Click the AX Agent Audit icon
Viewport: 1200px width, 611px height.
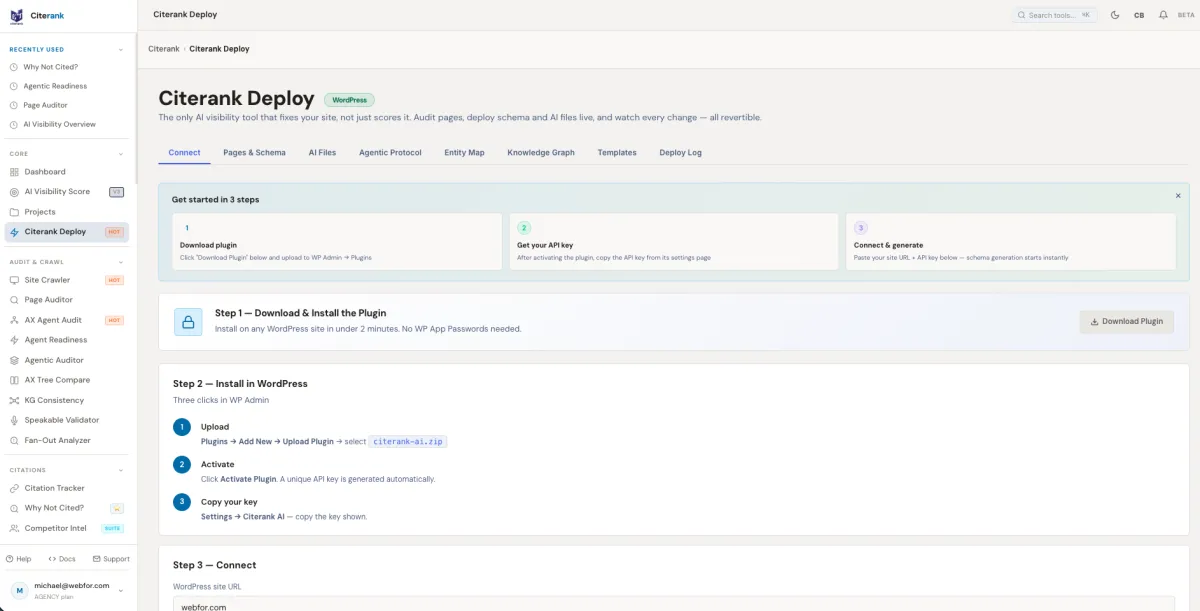14,320
